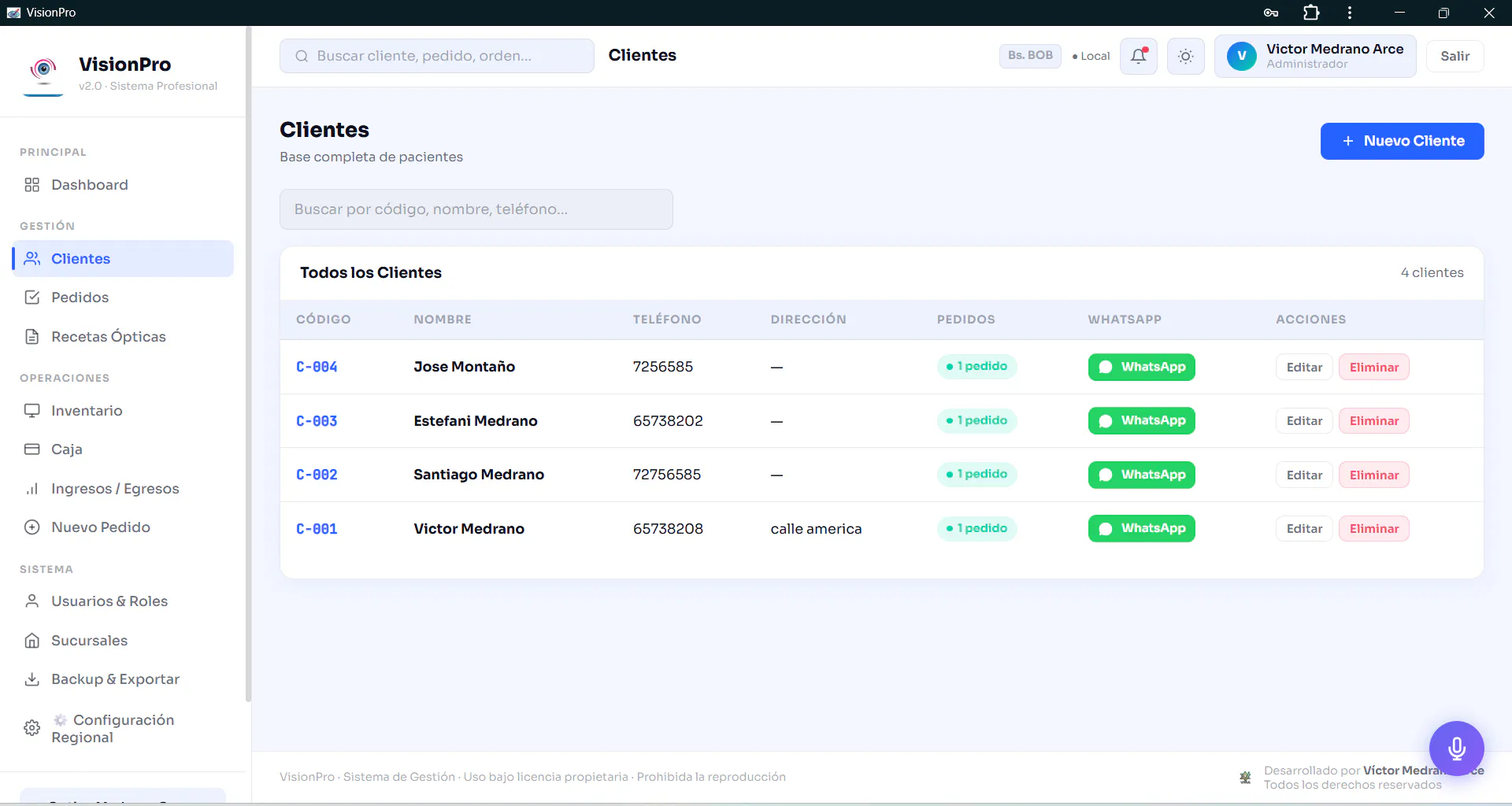Click the developer logo in footer

pyautogui.click(x=1245, y=778)
